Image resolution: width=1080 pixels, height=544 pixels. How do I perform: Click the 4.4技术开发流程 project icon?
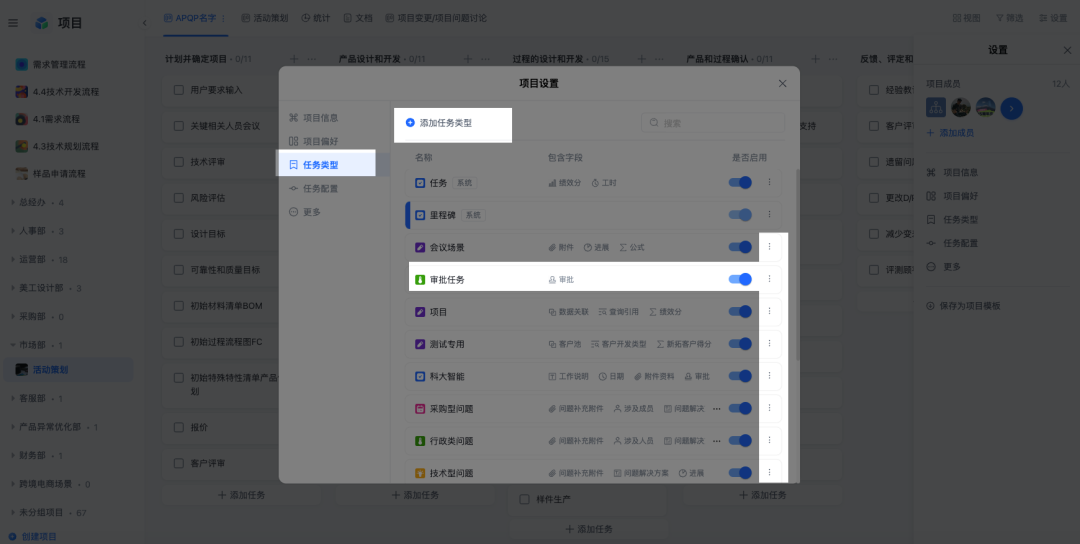click(22, 92)
